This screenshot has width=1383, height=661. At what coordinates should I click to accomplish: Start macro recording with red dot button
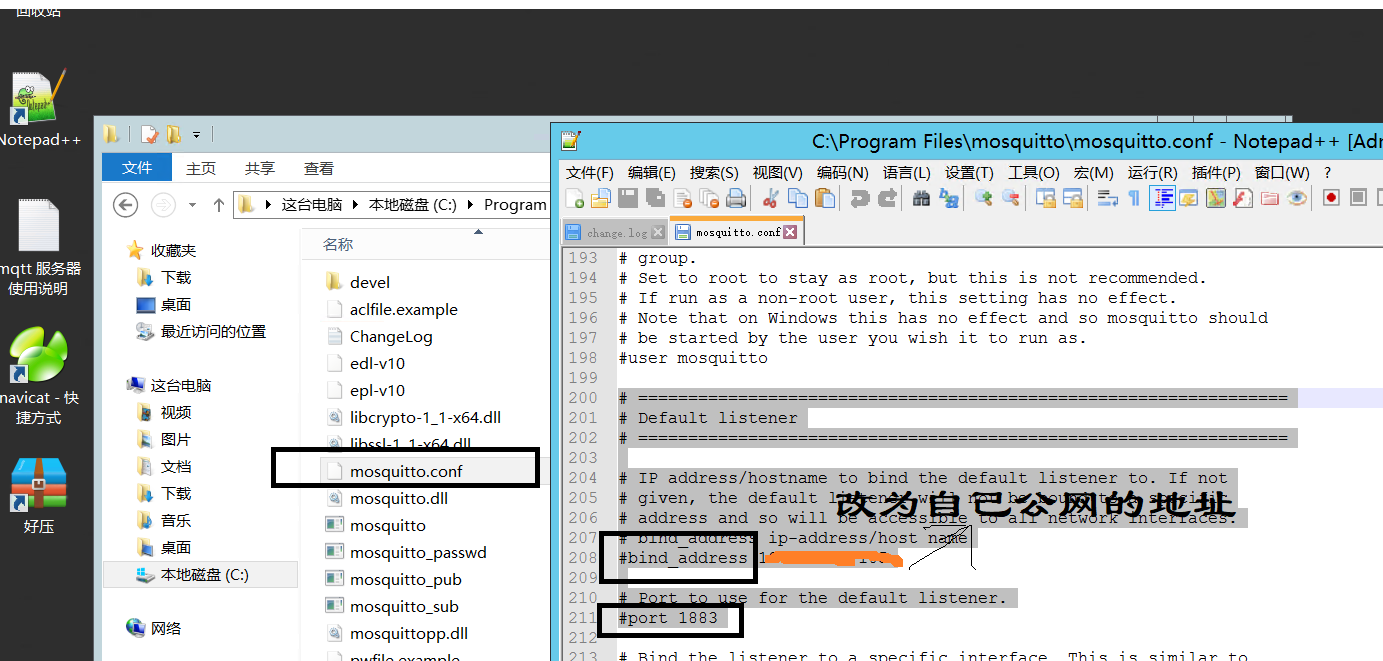click(x=1331, y=198)
